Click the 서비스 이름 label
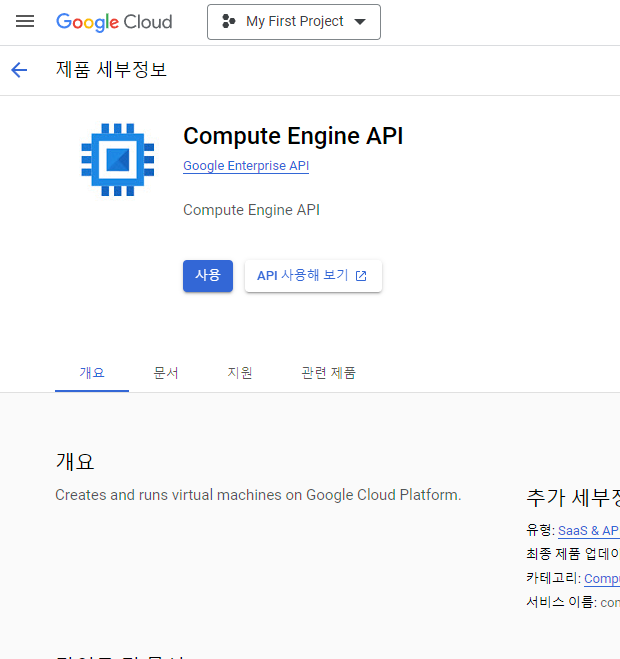Image resolution: width=620 pixels, height=659 pixels. click(561, 602)
